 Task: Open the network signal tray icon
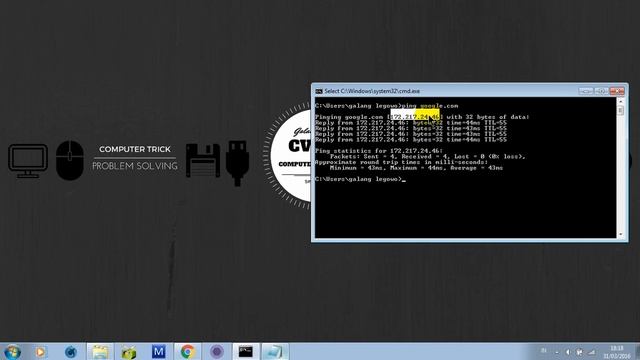[x=591, y=352]
